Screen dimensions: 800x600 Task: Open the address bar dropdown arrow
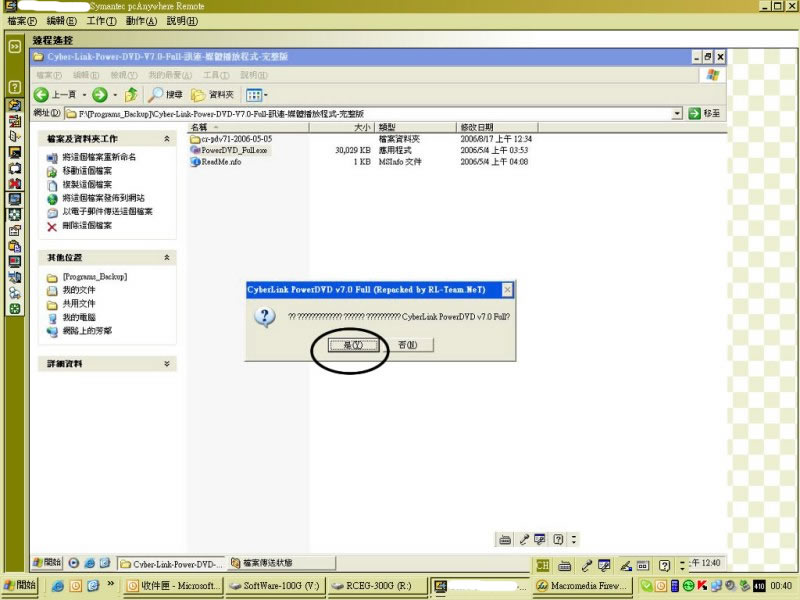pyautogui.click(x=677, y=113)
